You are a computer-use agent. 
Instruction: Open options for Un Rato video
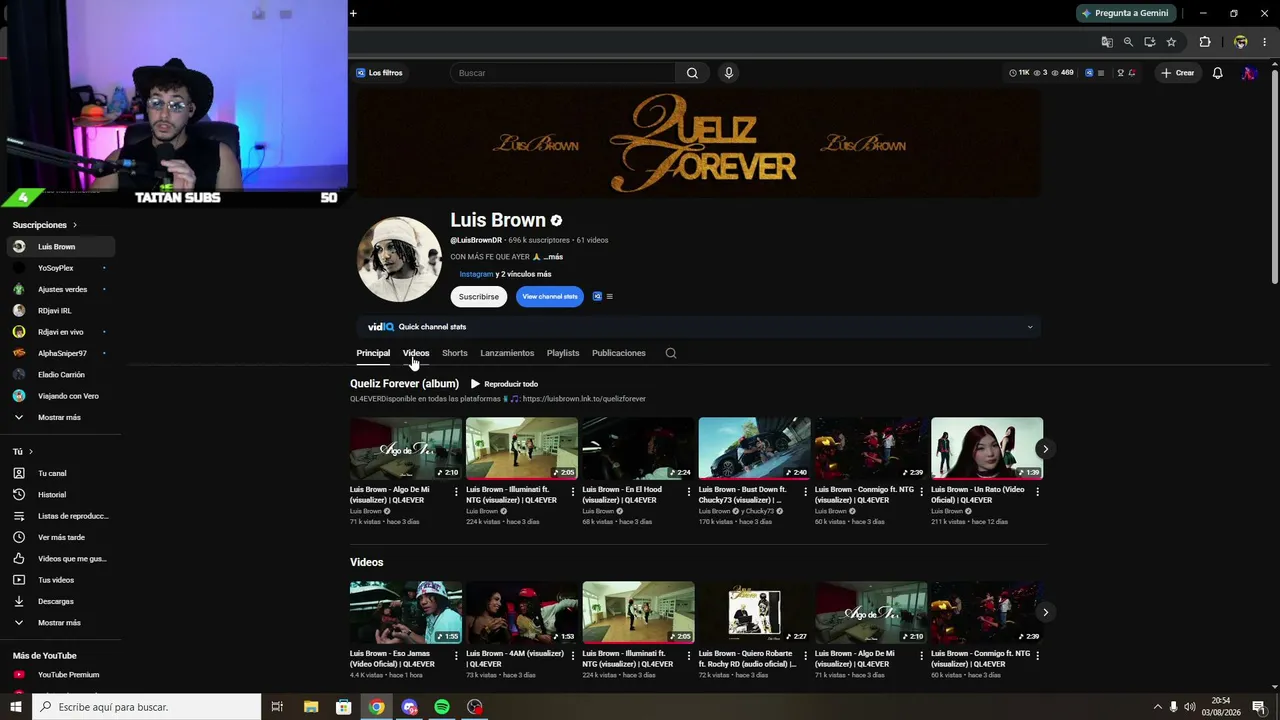pyautogui.click(x=1037, y=491)
